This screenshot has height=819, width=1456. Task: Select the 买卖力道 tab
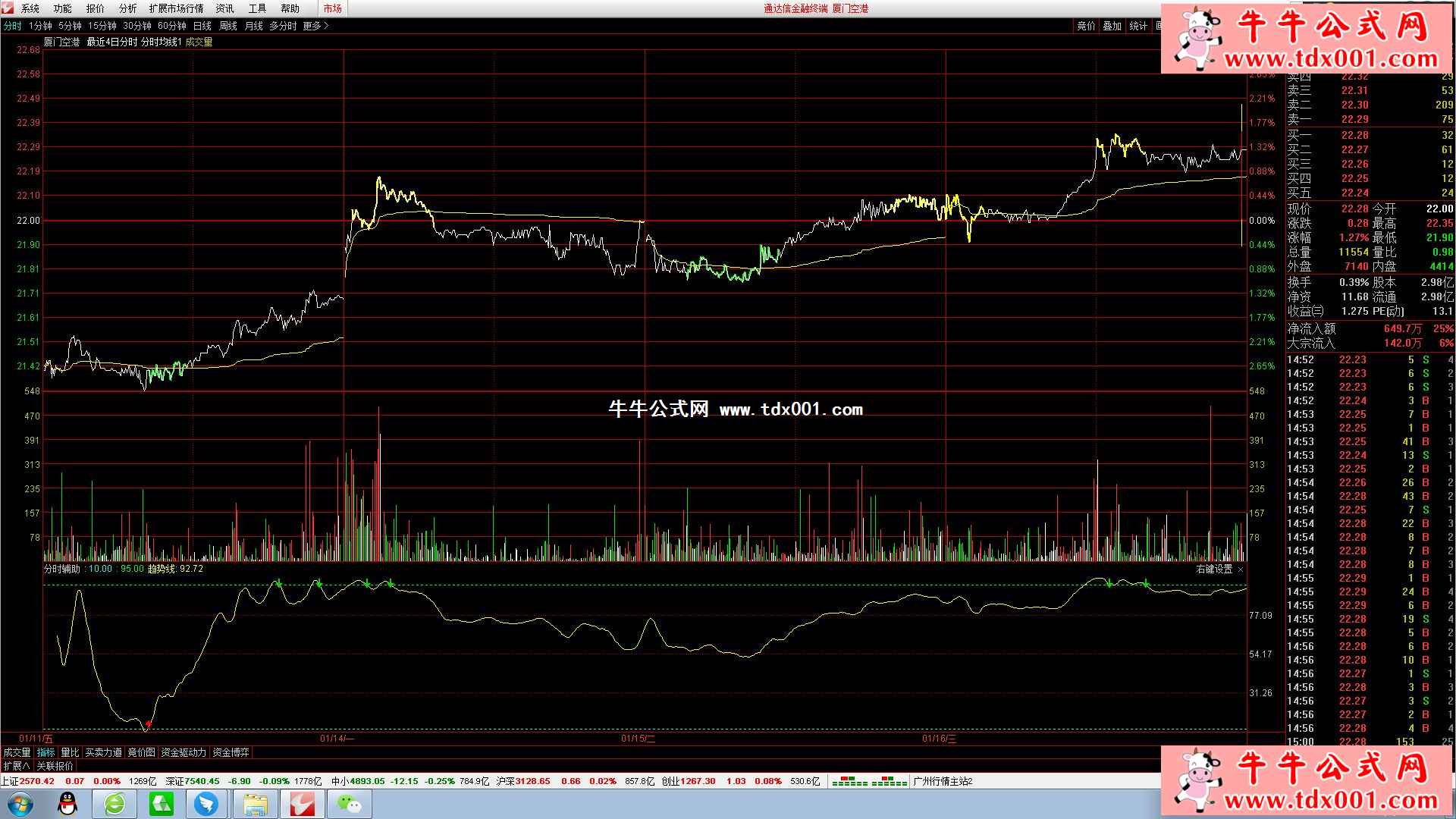point(103,752)
